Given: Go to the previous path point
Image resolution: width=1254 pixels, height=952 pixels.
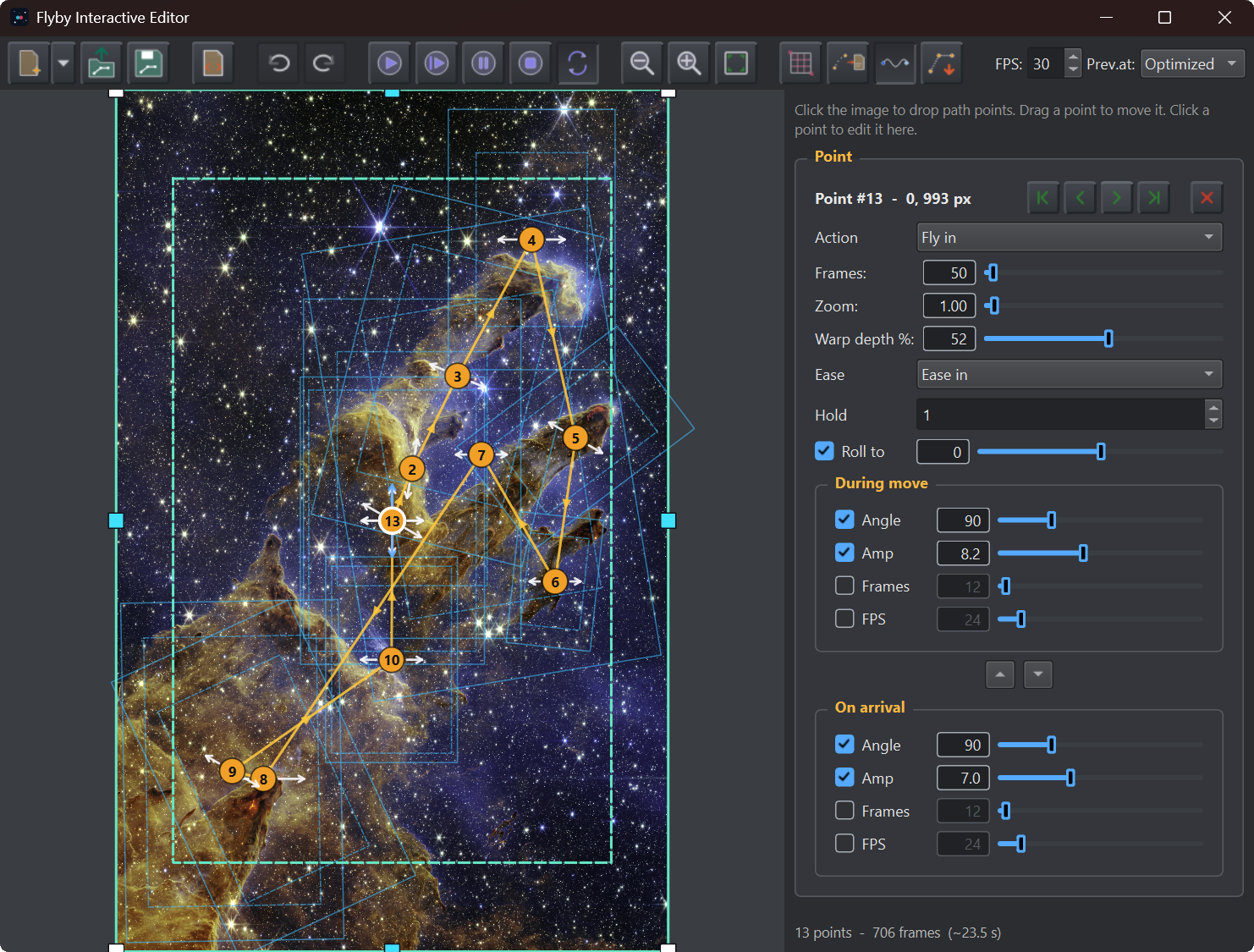Looking at the screenshot, I should pyautogui.click(x=1080, y=198).
